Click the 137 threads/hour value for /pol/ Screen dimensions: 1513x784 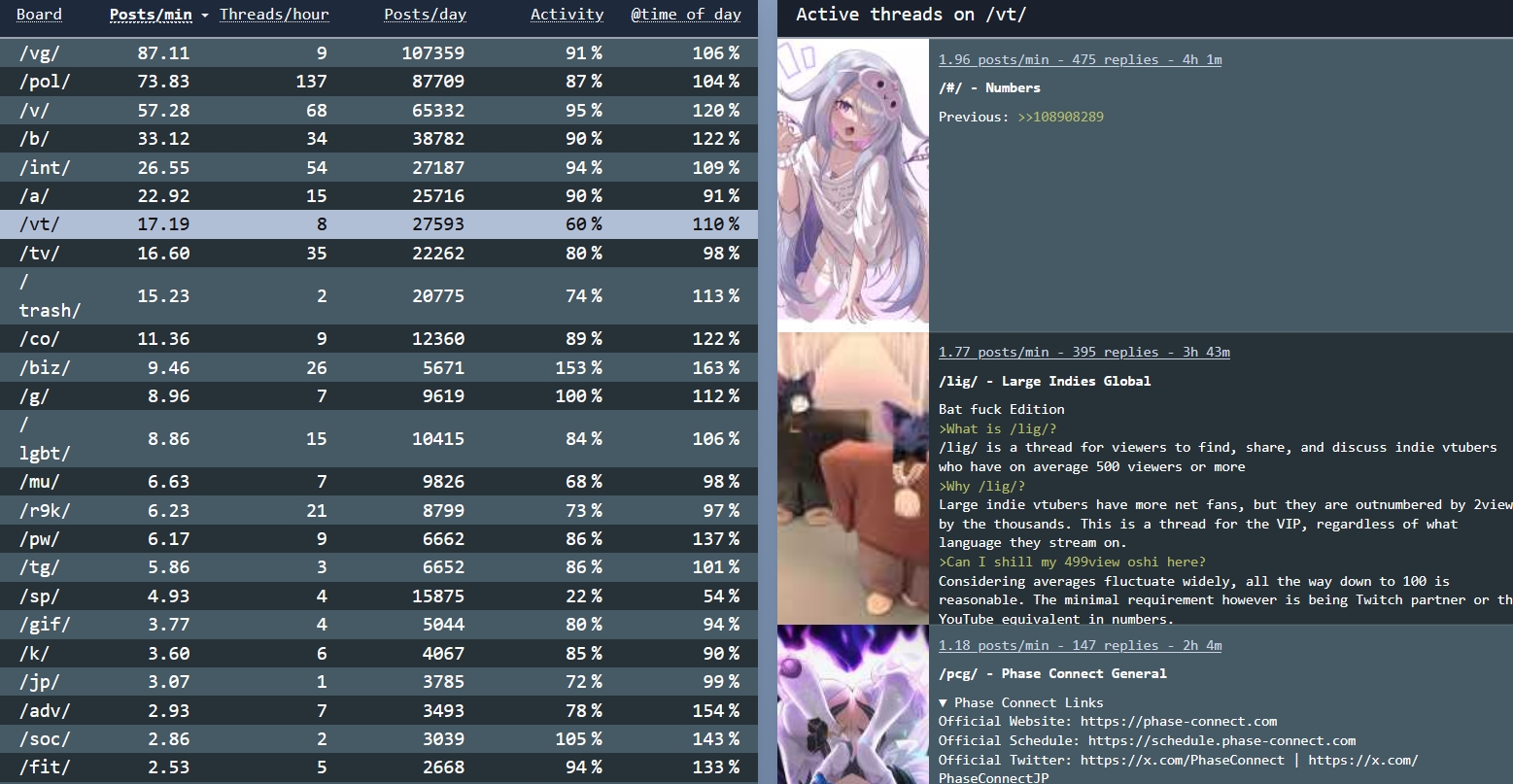pos(312,82)
